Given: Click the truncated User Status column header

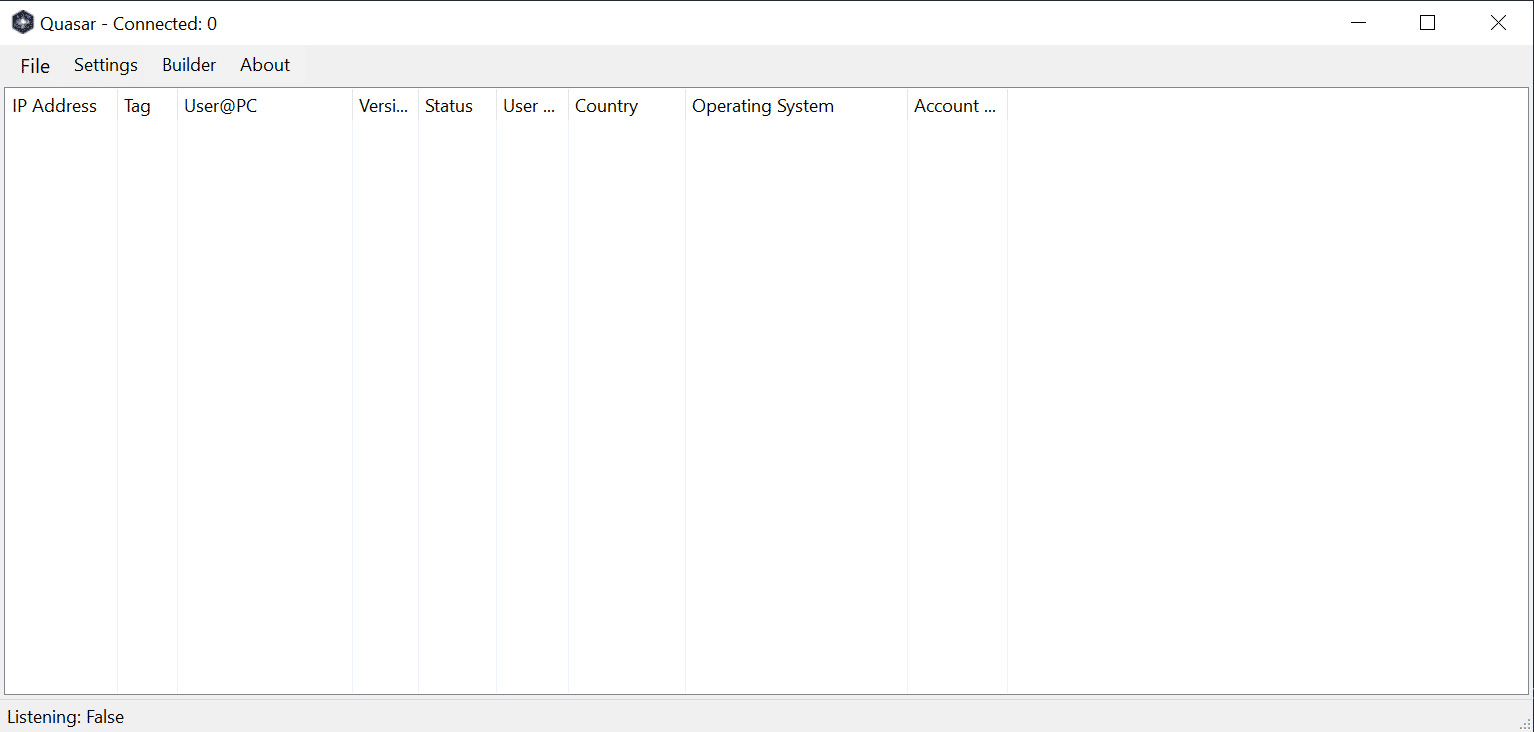Looking at the screenshot, I should tap(532, 106).
